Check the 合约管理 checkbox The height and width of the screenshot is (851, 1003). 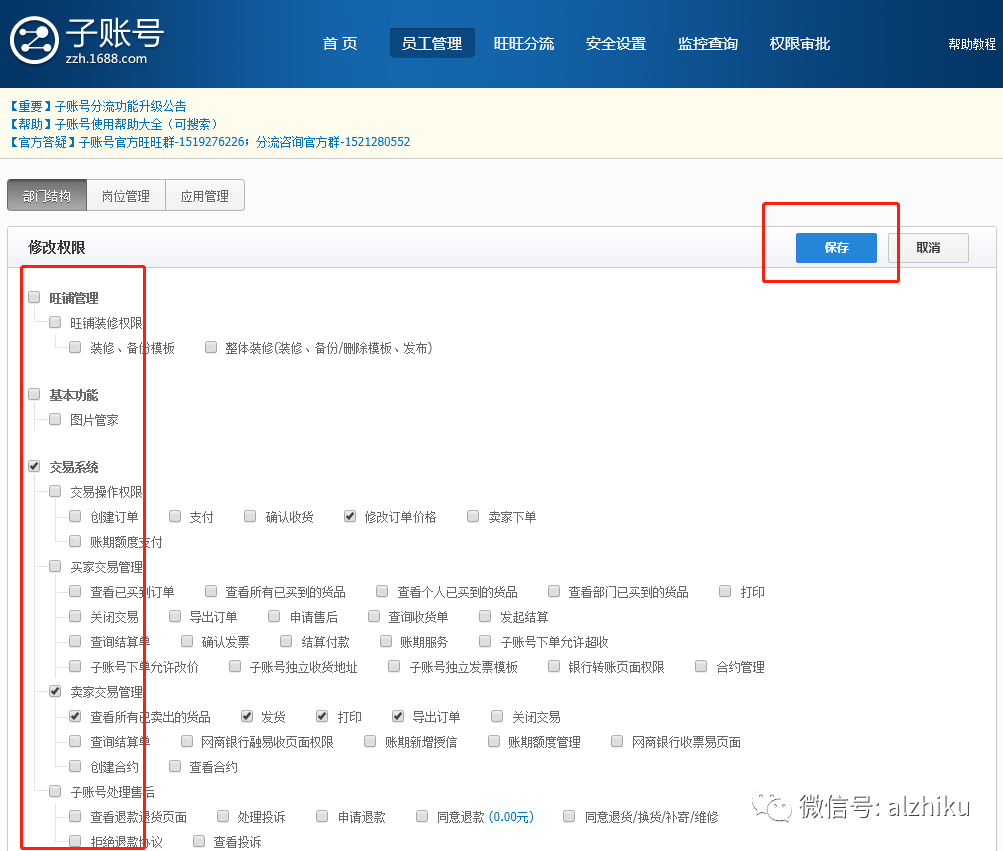pyautogui.click(x=701, y=667)
